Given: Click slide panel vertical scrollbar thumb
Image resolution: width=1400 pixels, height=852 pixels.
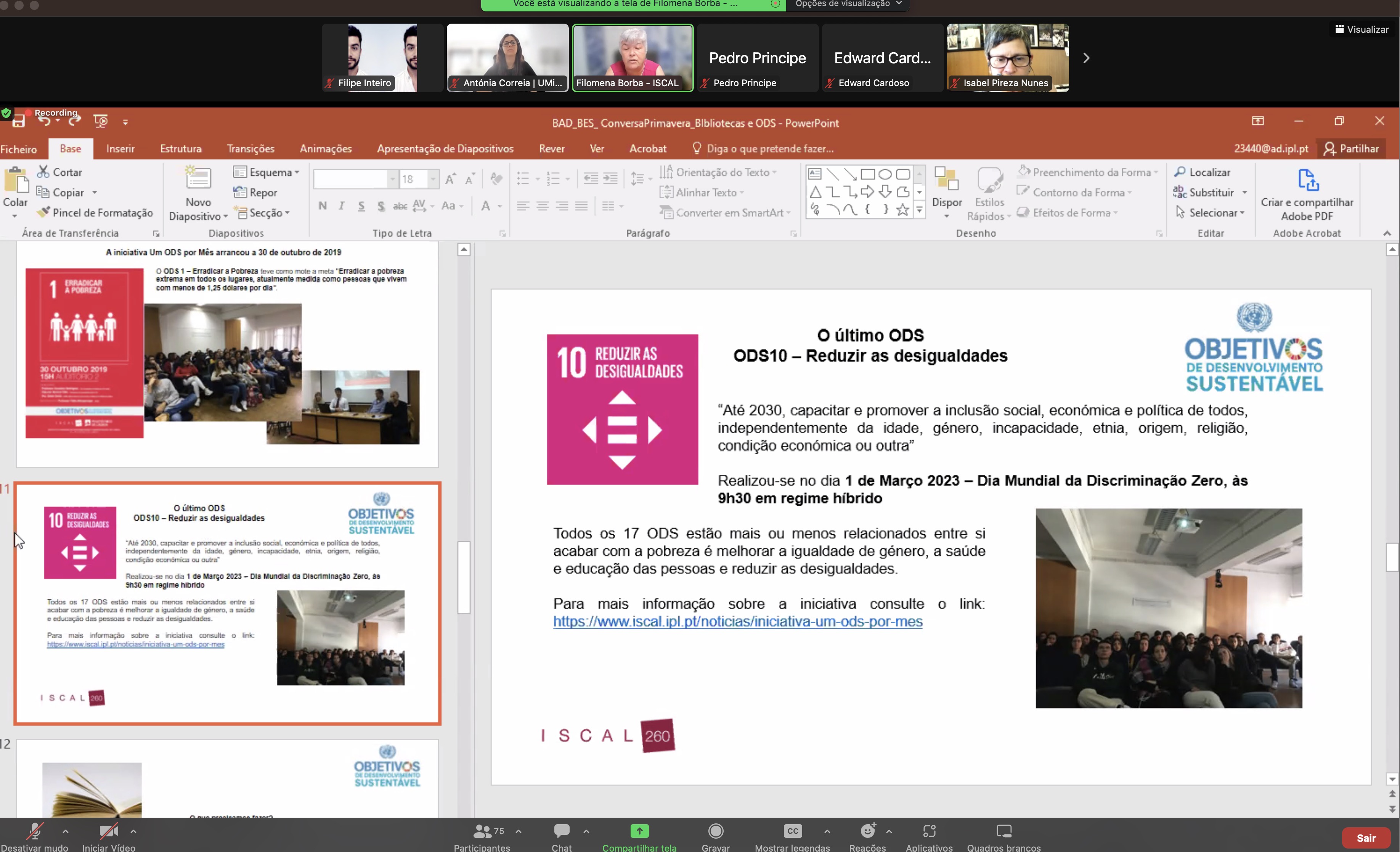Looking at the screenshot, I should point(464,577).
